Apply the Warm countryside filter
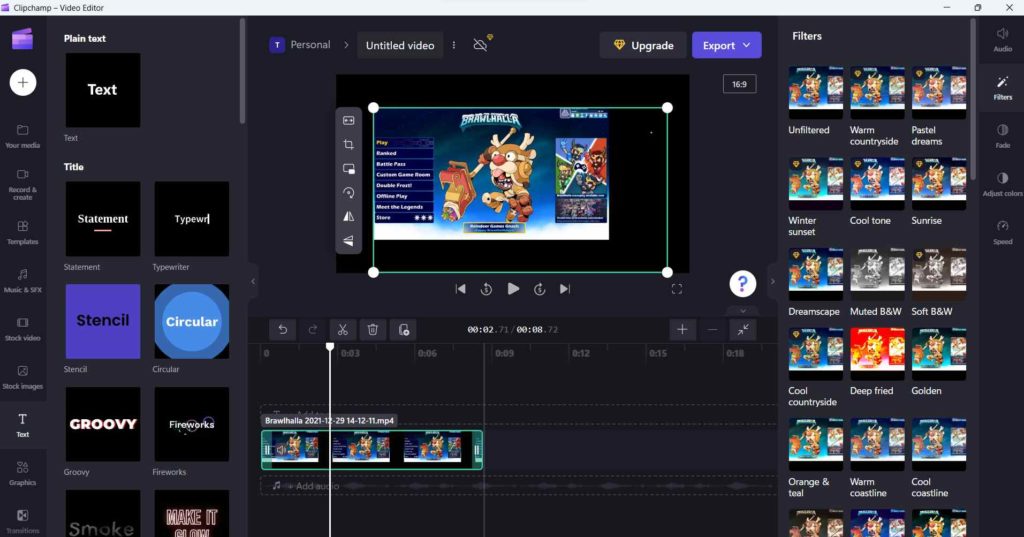The height and width of the screenshot is (537, 1024). [877, 93]
